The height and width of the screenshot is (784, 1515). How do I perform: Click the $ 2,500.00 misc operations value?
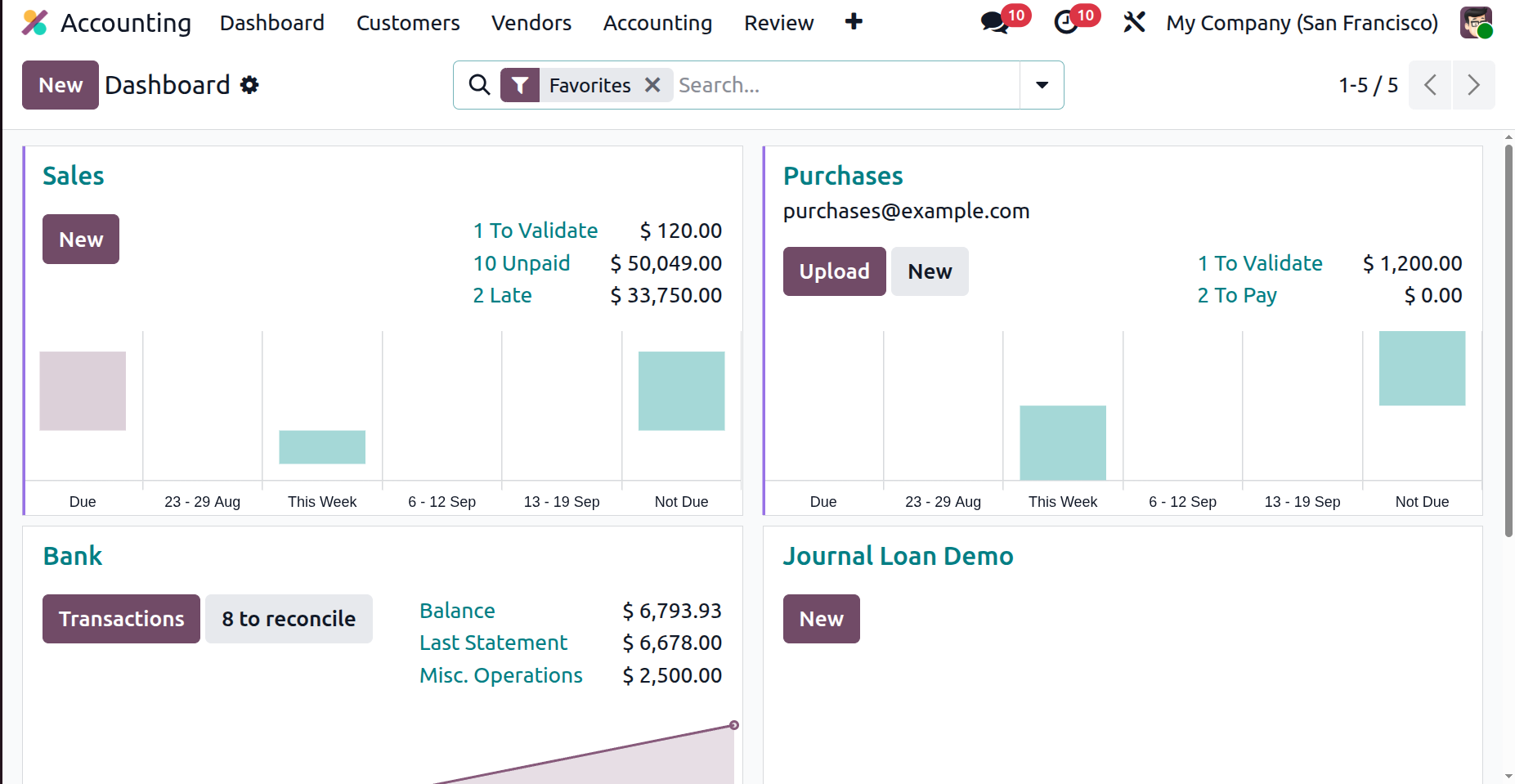pos(672,675)
